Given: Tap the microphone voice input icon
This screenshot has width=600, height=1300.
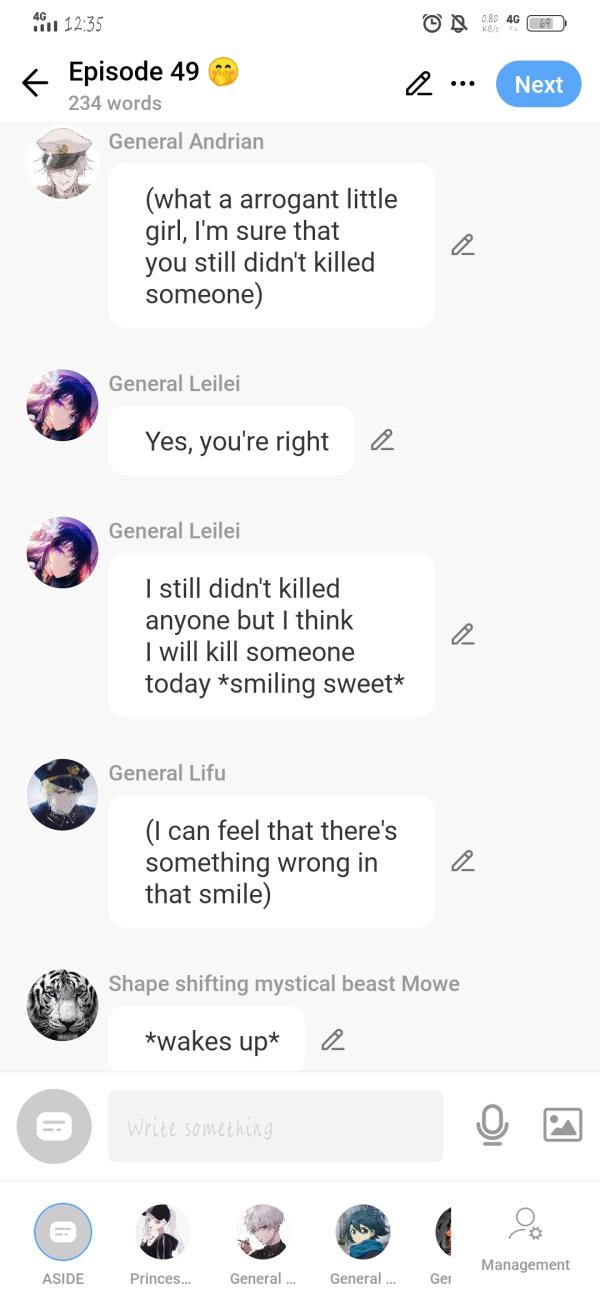Looking at the screenshot, I should pos(491,1125).
